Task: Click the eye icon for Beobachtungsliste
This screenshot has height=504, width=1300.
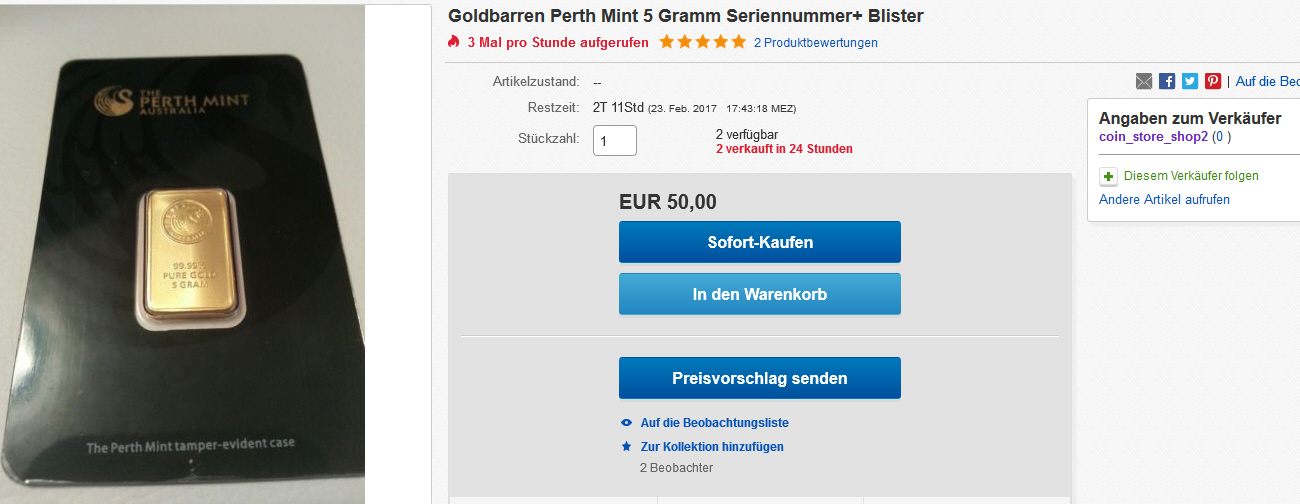Action: 626,423
